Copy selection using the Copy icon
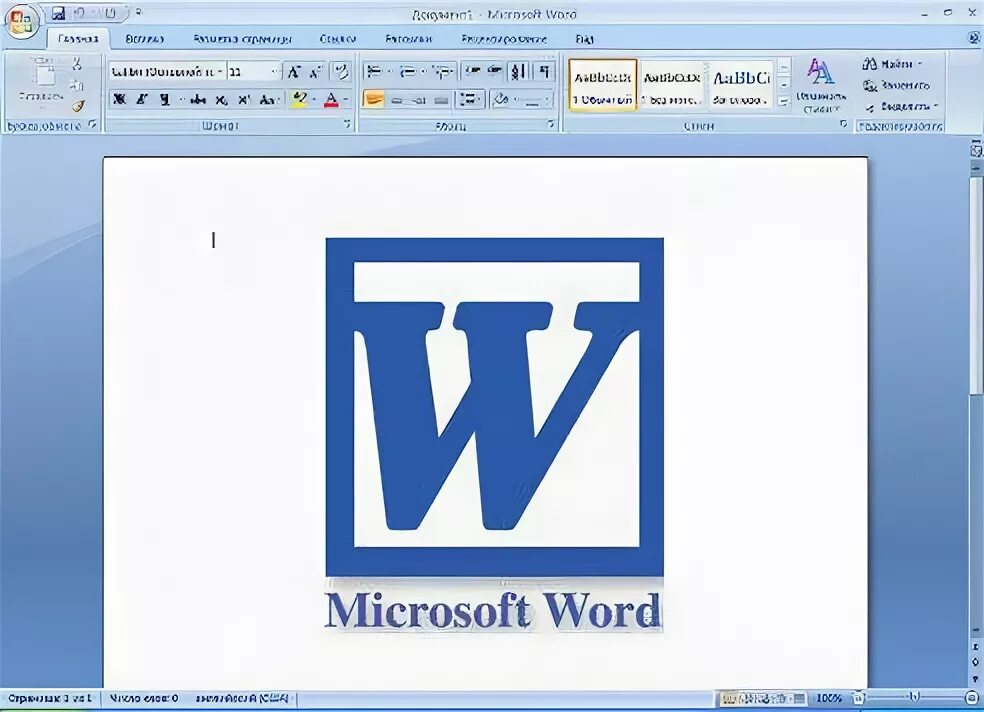 click(x=77, y=85)
